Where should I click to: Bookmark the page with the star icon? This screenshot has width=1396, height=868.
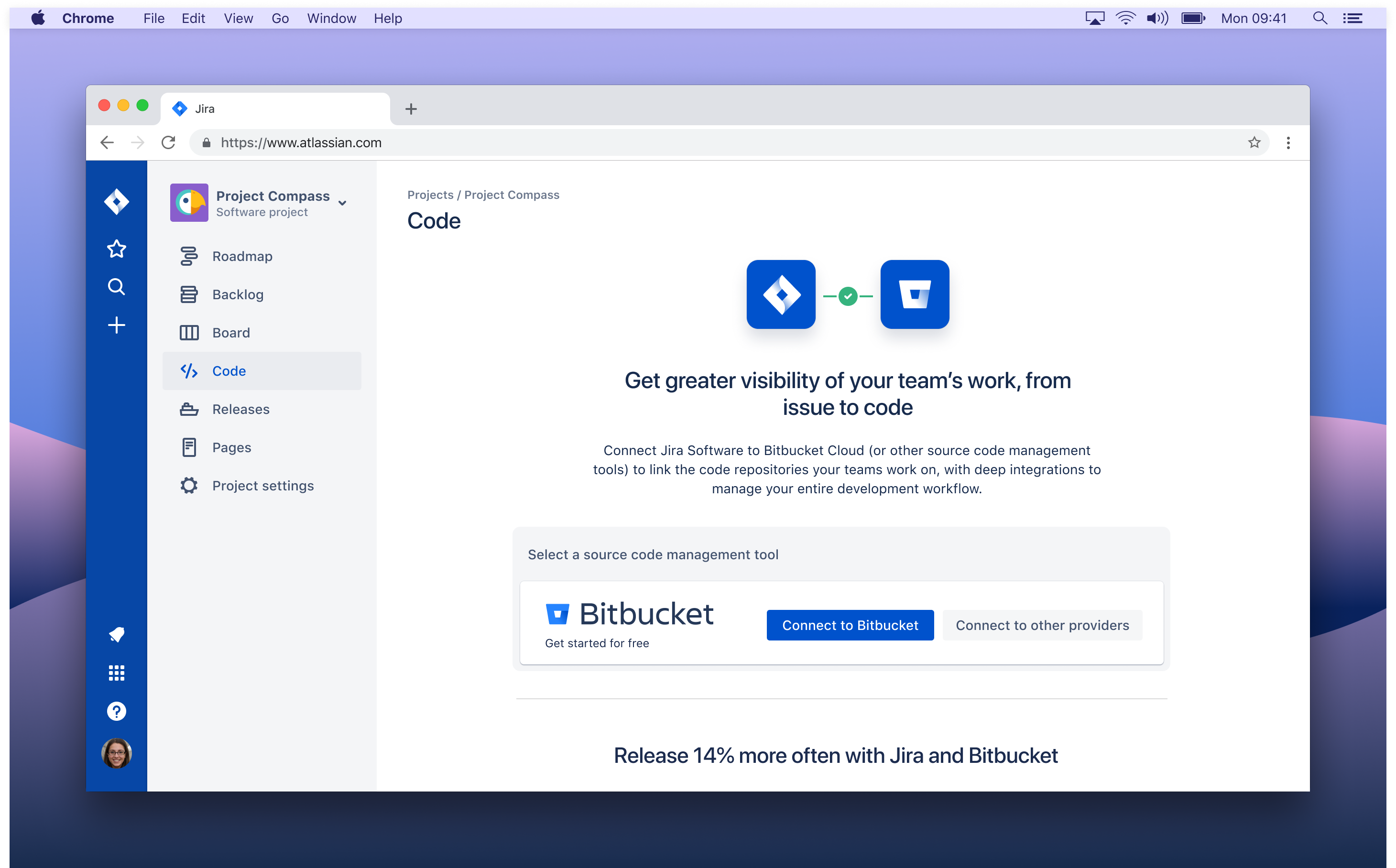1254,142
